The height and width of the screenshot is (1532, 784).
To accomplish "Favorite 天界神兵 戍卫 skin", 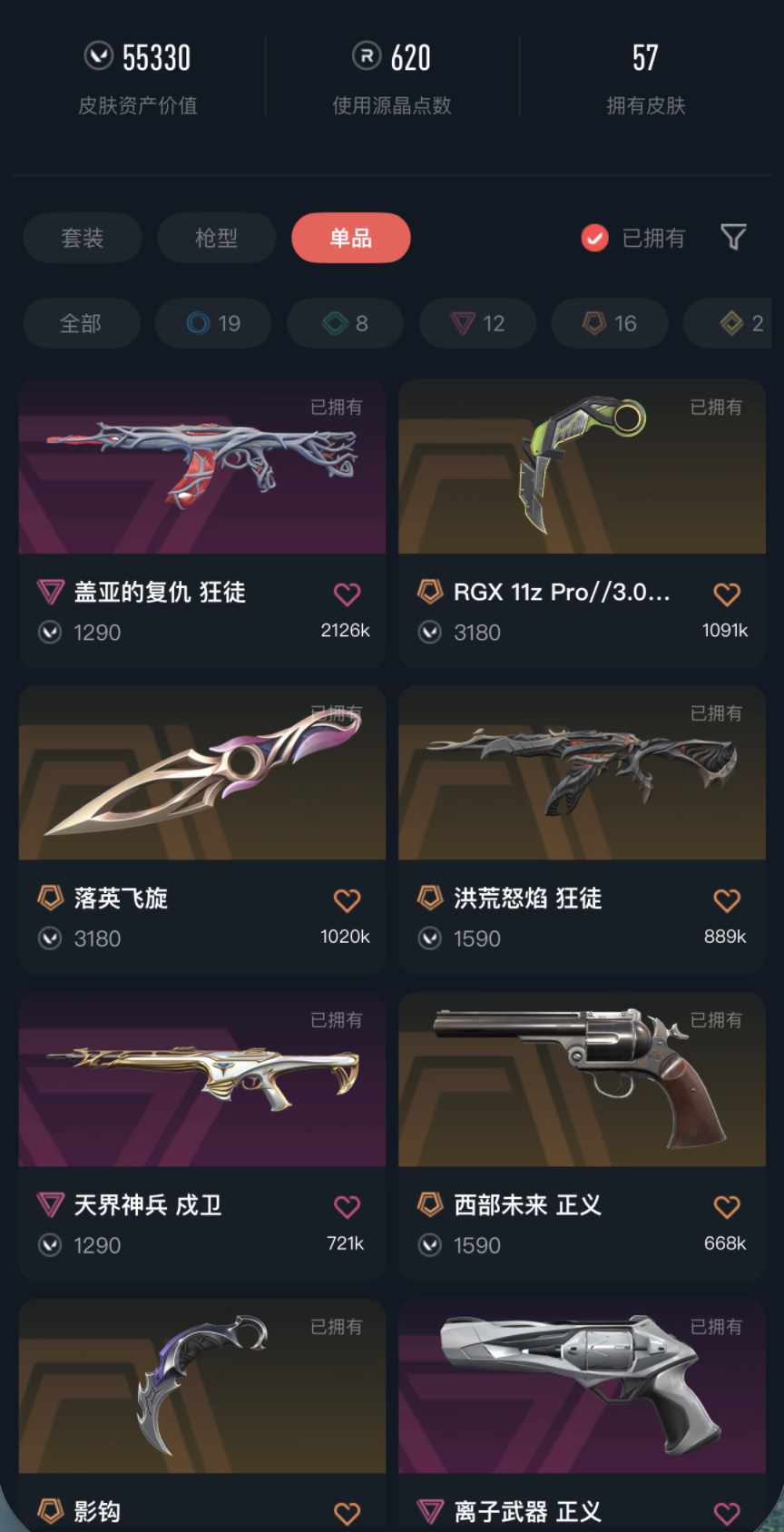I will (348, 1207).
